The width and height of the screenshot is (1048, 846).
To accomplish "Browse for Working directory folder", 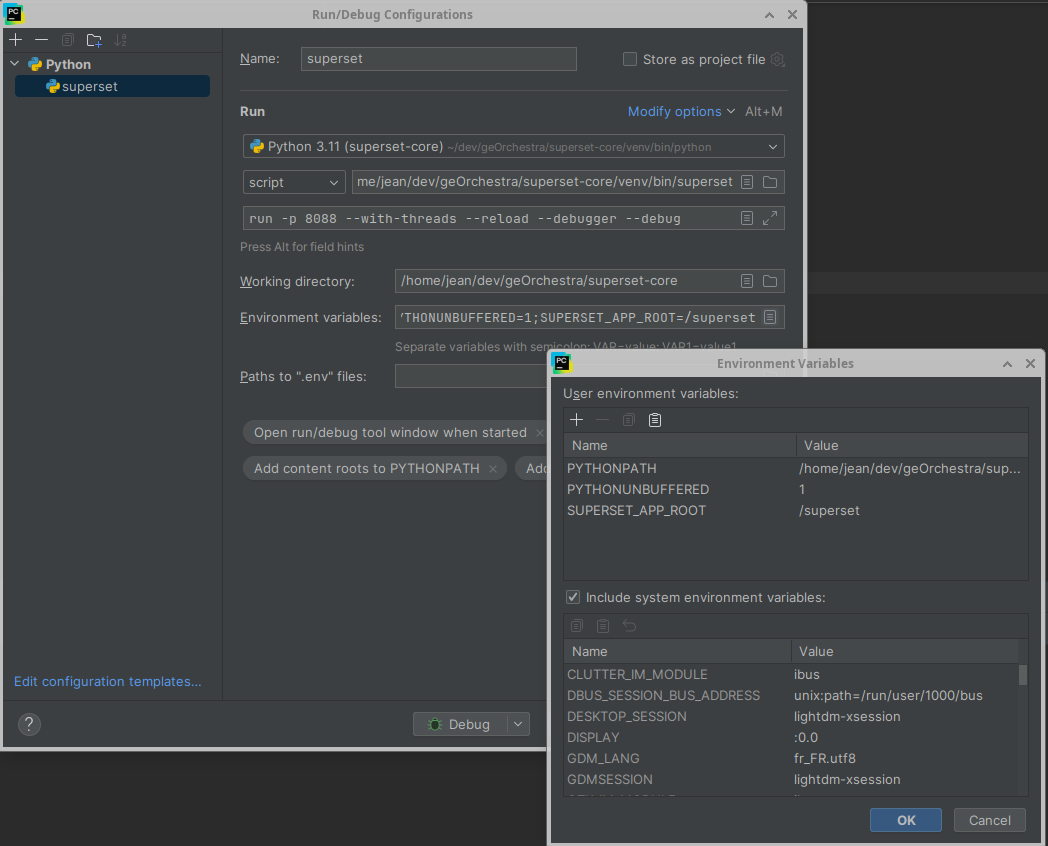I will click(x=770, y=281).
